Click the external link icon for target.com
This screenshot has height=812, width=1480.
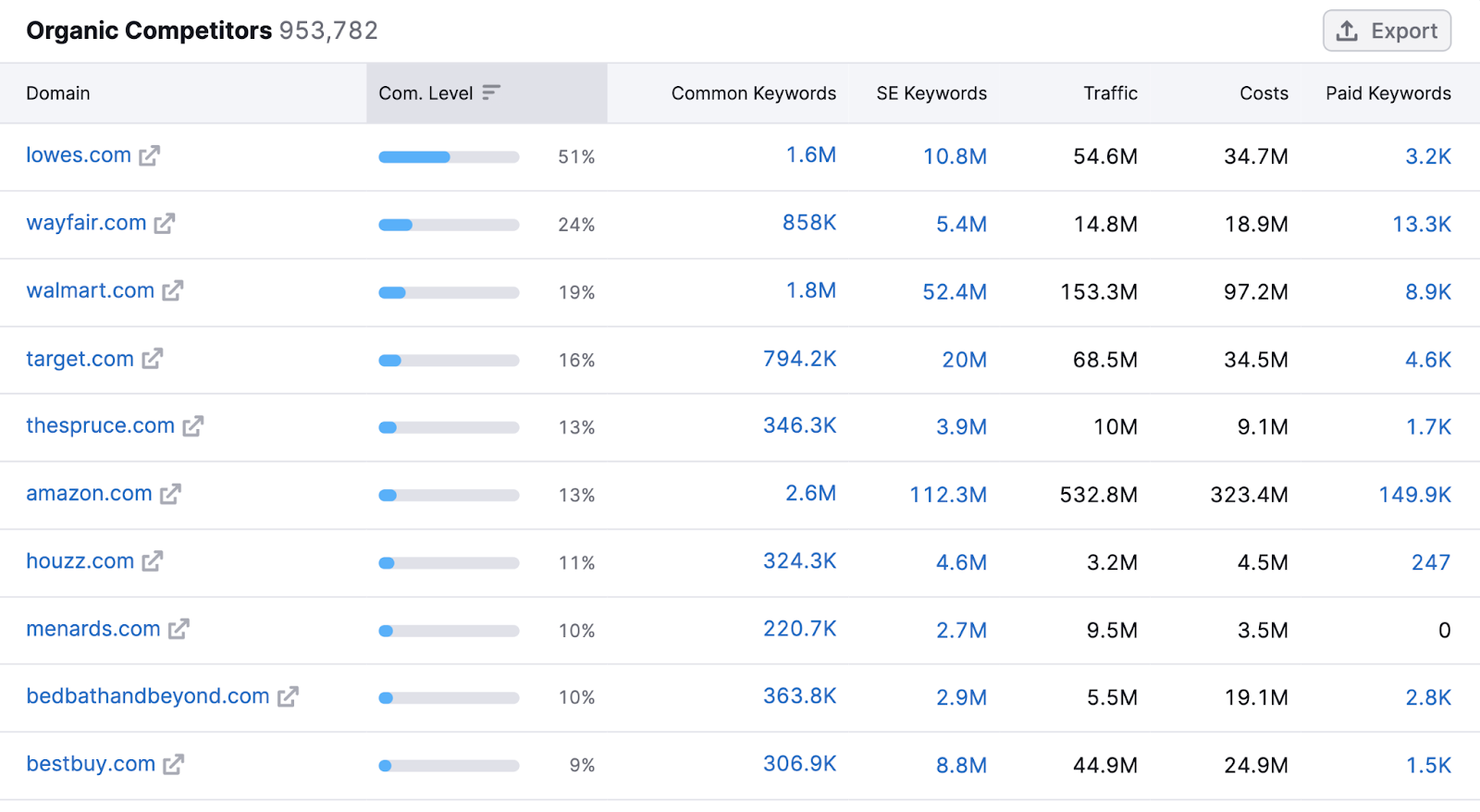[x=153, y=359]
